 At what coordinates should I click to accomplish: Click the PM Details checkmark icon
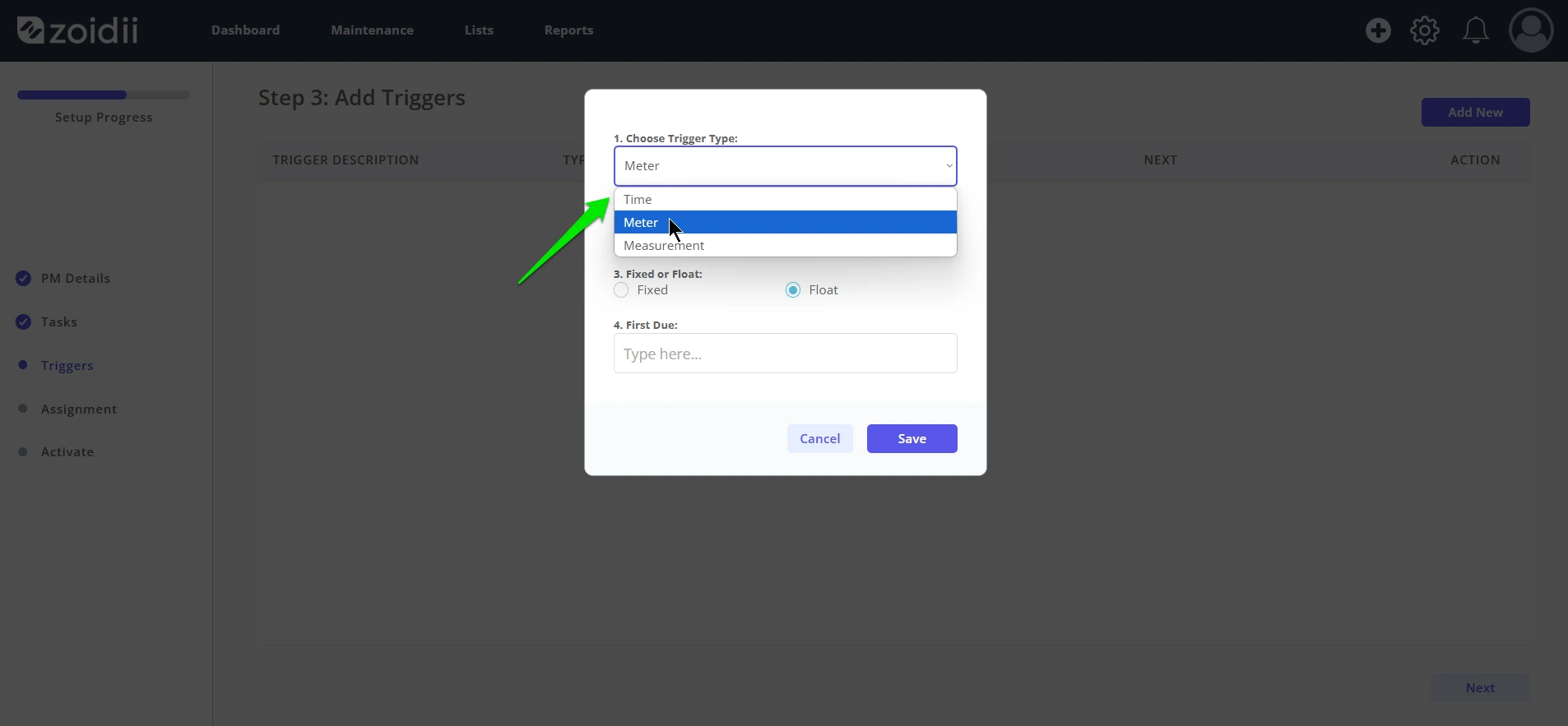(x=23, y=278)
